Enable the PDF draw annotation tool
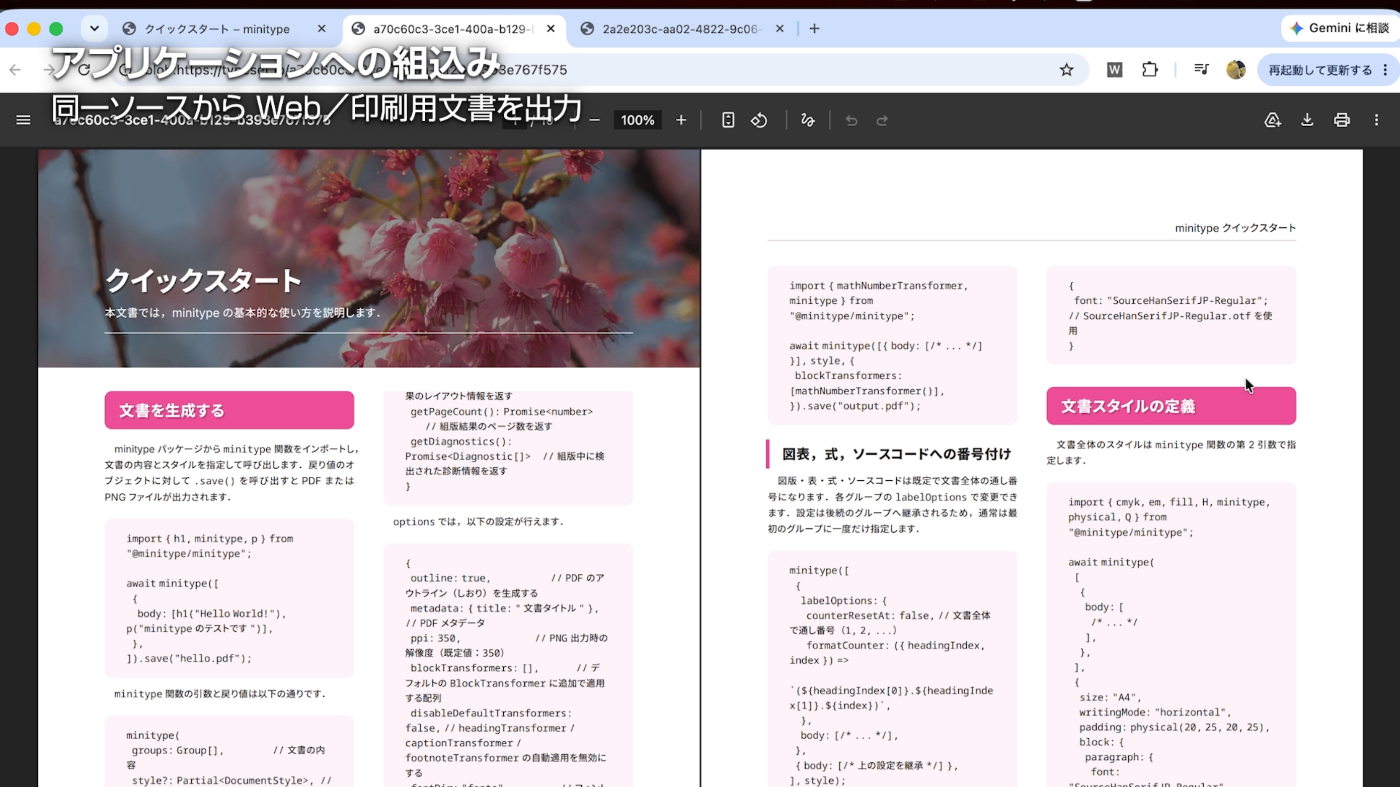Viewport: 1400px width, 787px height. click(x=808, y=120)
